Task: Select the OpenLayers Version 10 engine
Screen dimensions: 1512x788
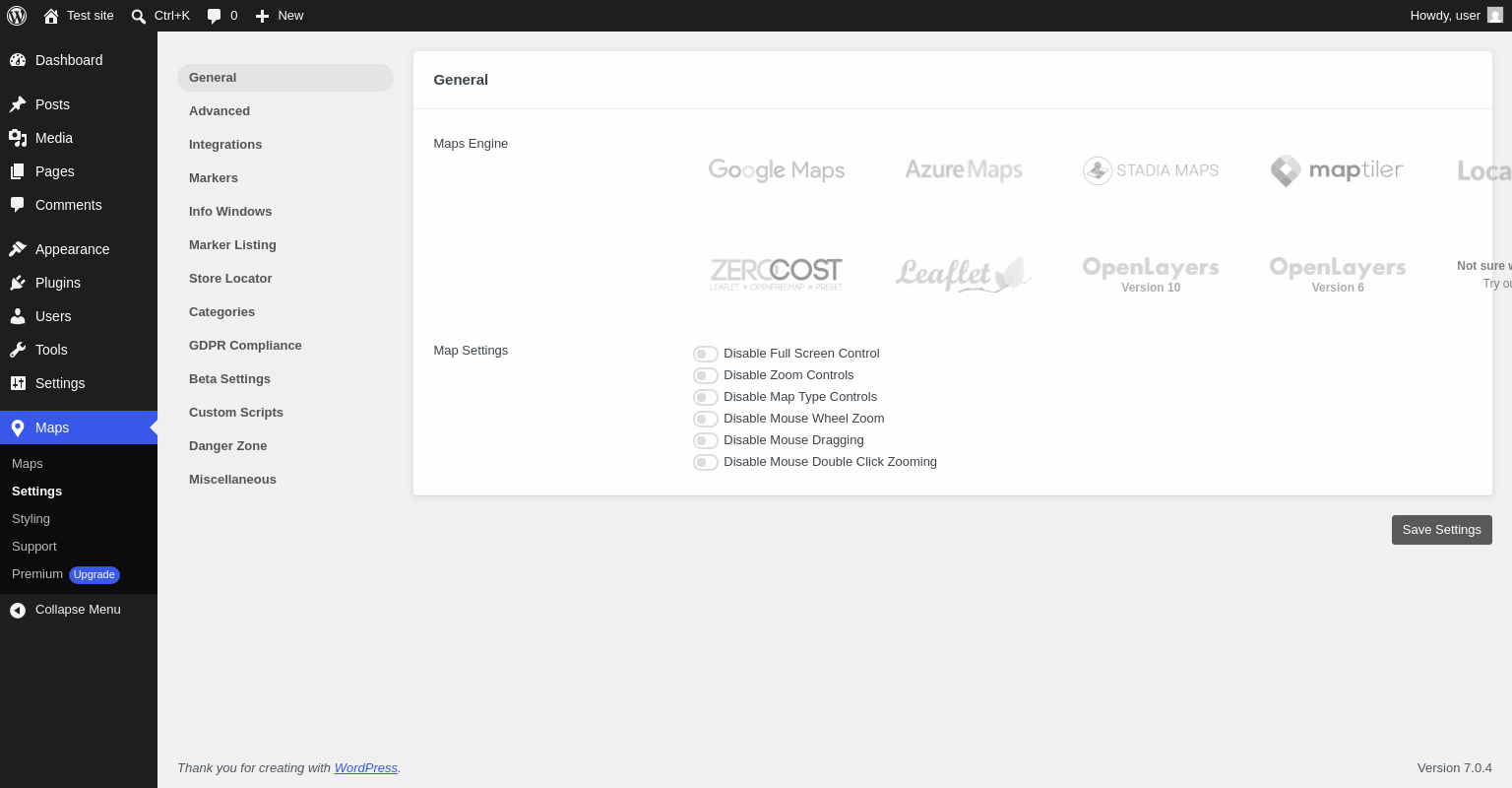Action: pos(1151,274)
